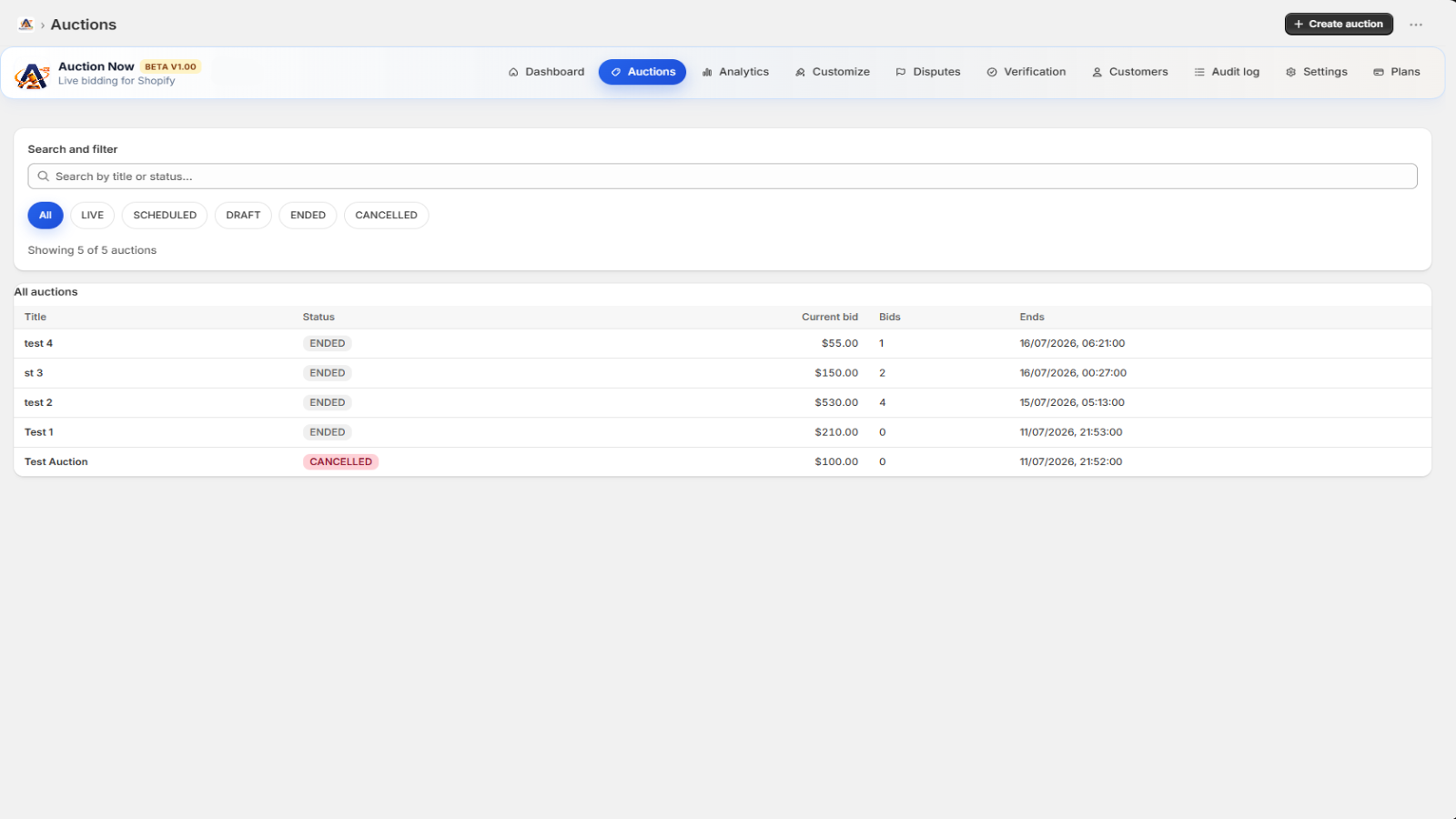Click the BETA V1.00 badge

(170, 66)
